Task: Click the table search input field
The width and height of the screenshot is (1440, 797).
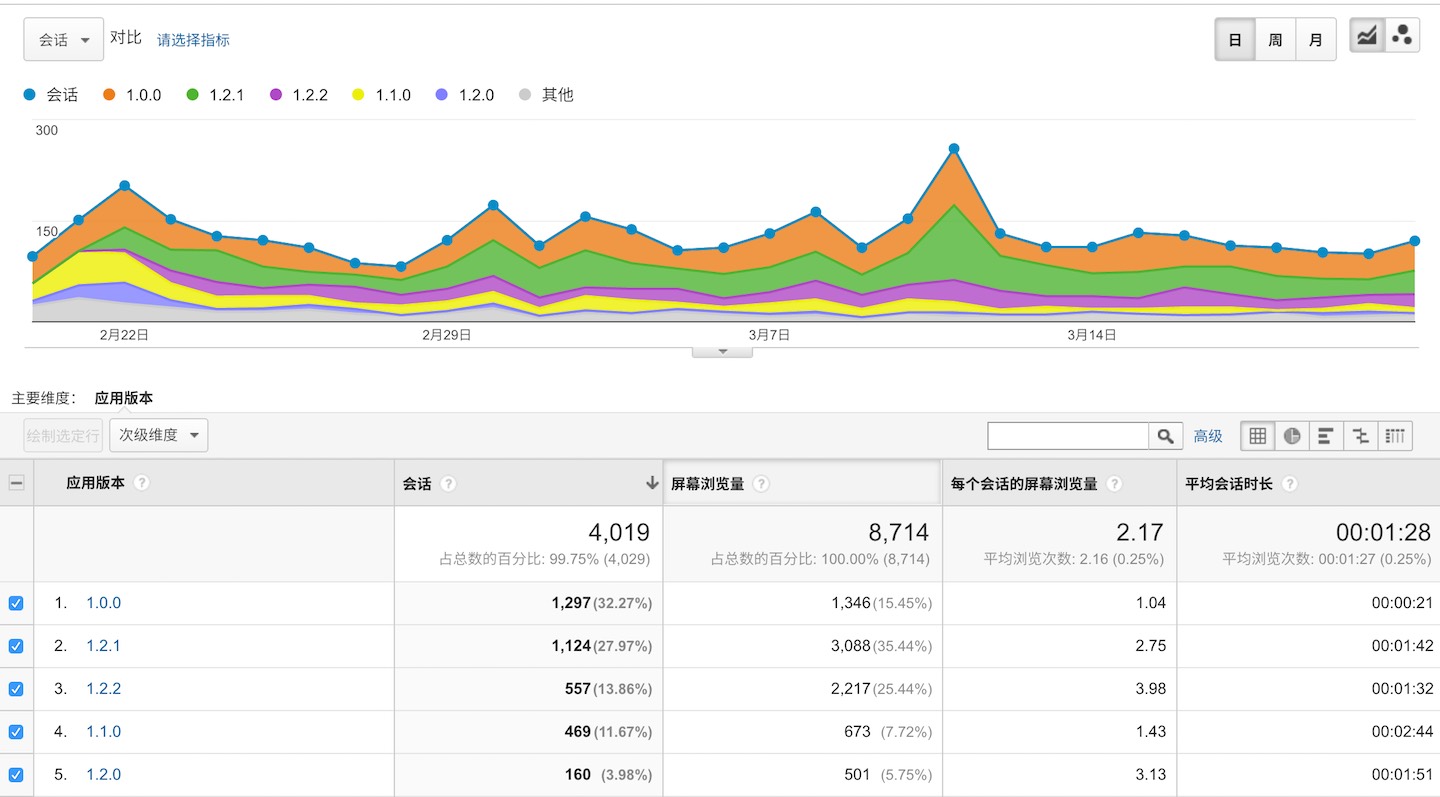Action: coord(1067,436)
